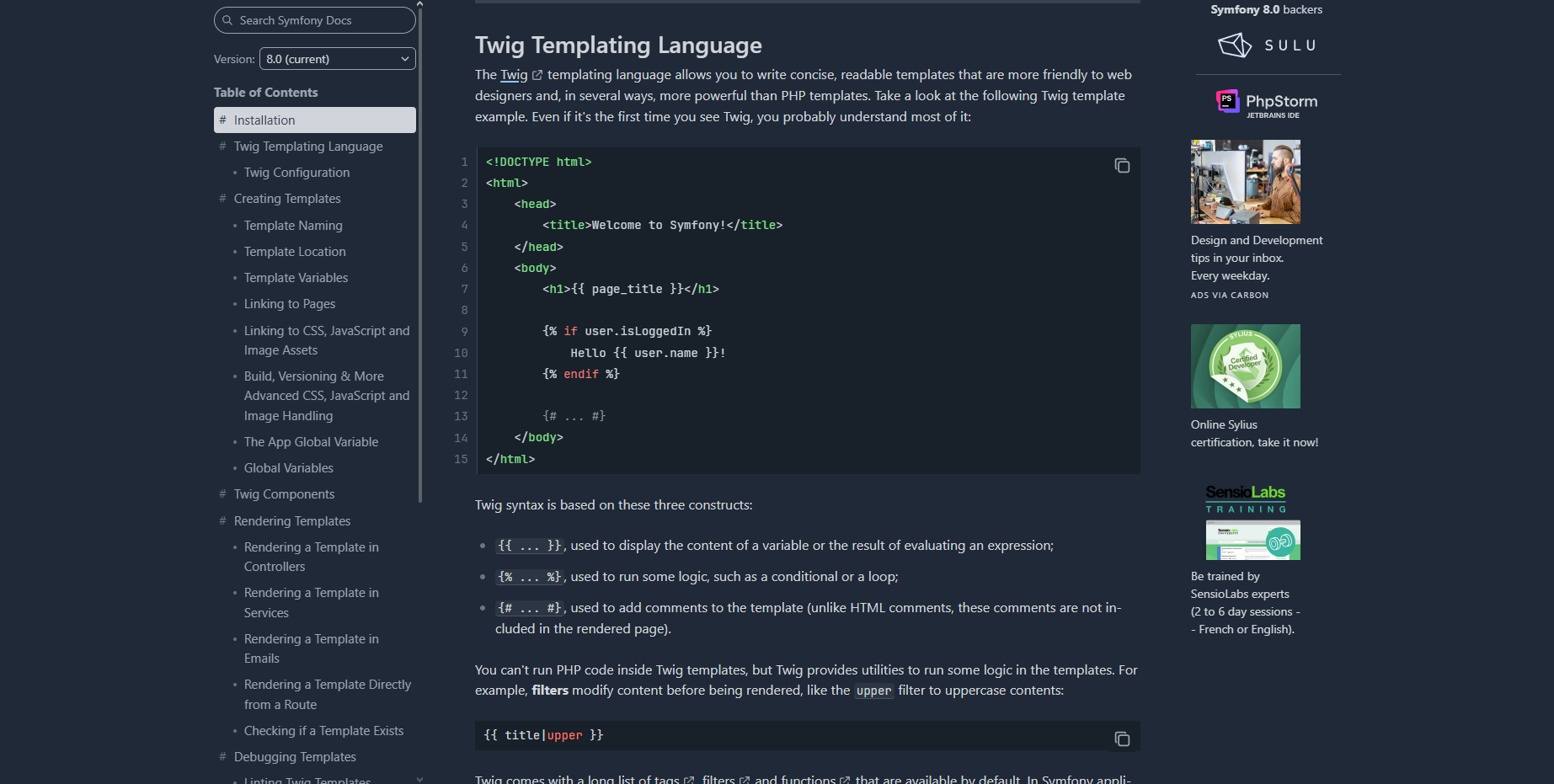Viewport: 1554px width, 784px height.
Task: Open the Sulu backer logo
Action: pos(1267,45)
